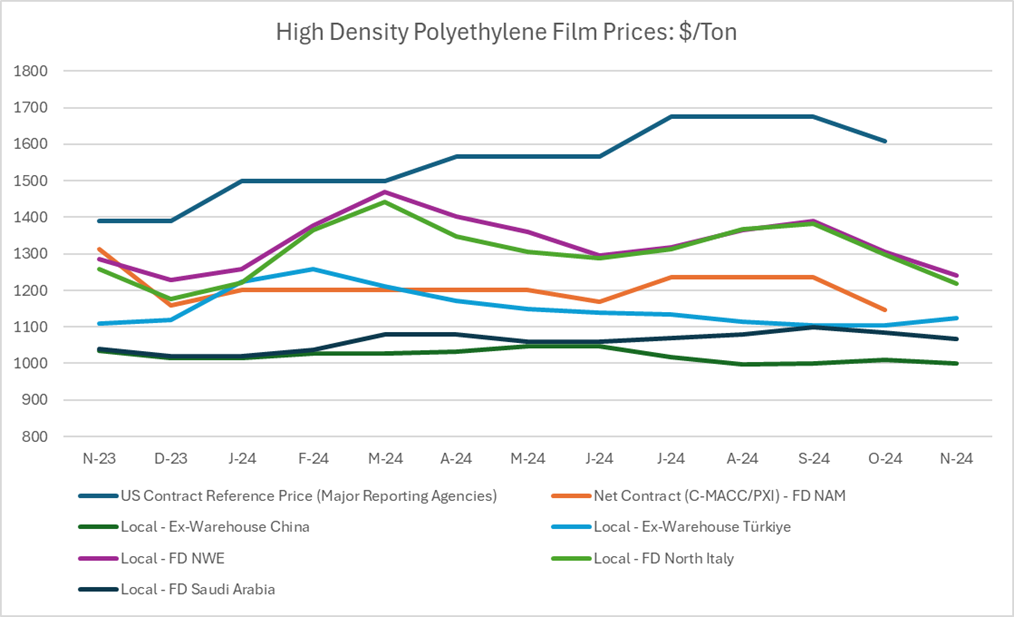The width and height of the screenshot is (1014, 617).
Task: Pick the light blue Ex-Warehouse Türkiye legend marker
Action: click(x=569, y=527)
